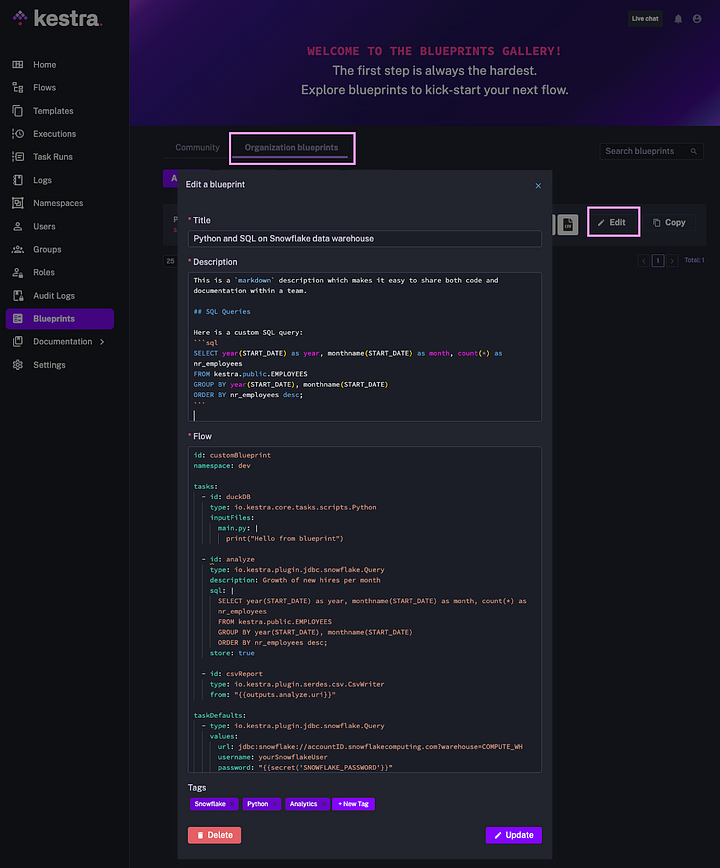The height and width of the screenshot is (868, 720).
Task: Click the red Delete button
Action: pyautogui.click(x=214, y=835)
